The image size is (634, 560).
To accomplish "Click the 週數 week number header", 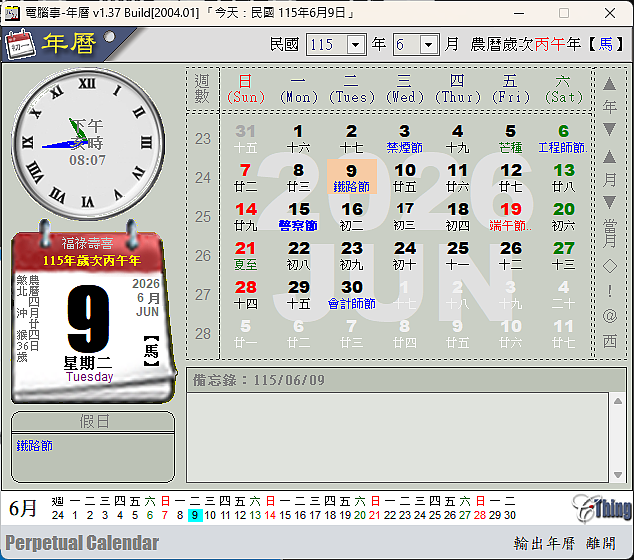I will [x=202, y=89].
